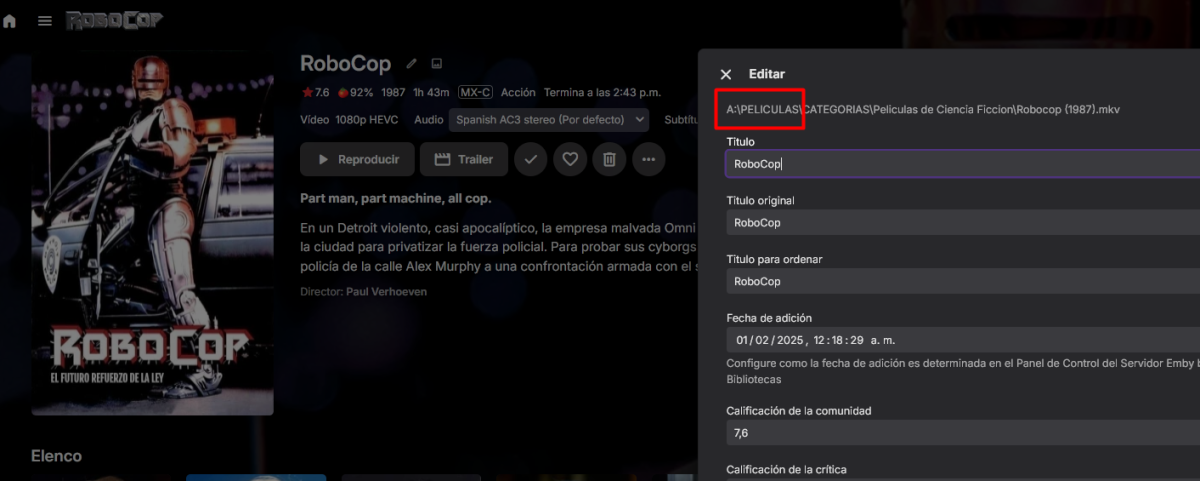Click the file path ending Robocop (1987).mkv
Image resolution: width=1200 pixels, height=481 pixels.
(x=922, y=109)
